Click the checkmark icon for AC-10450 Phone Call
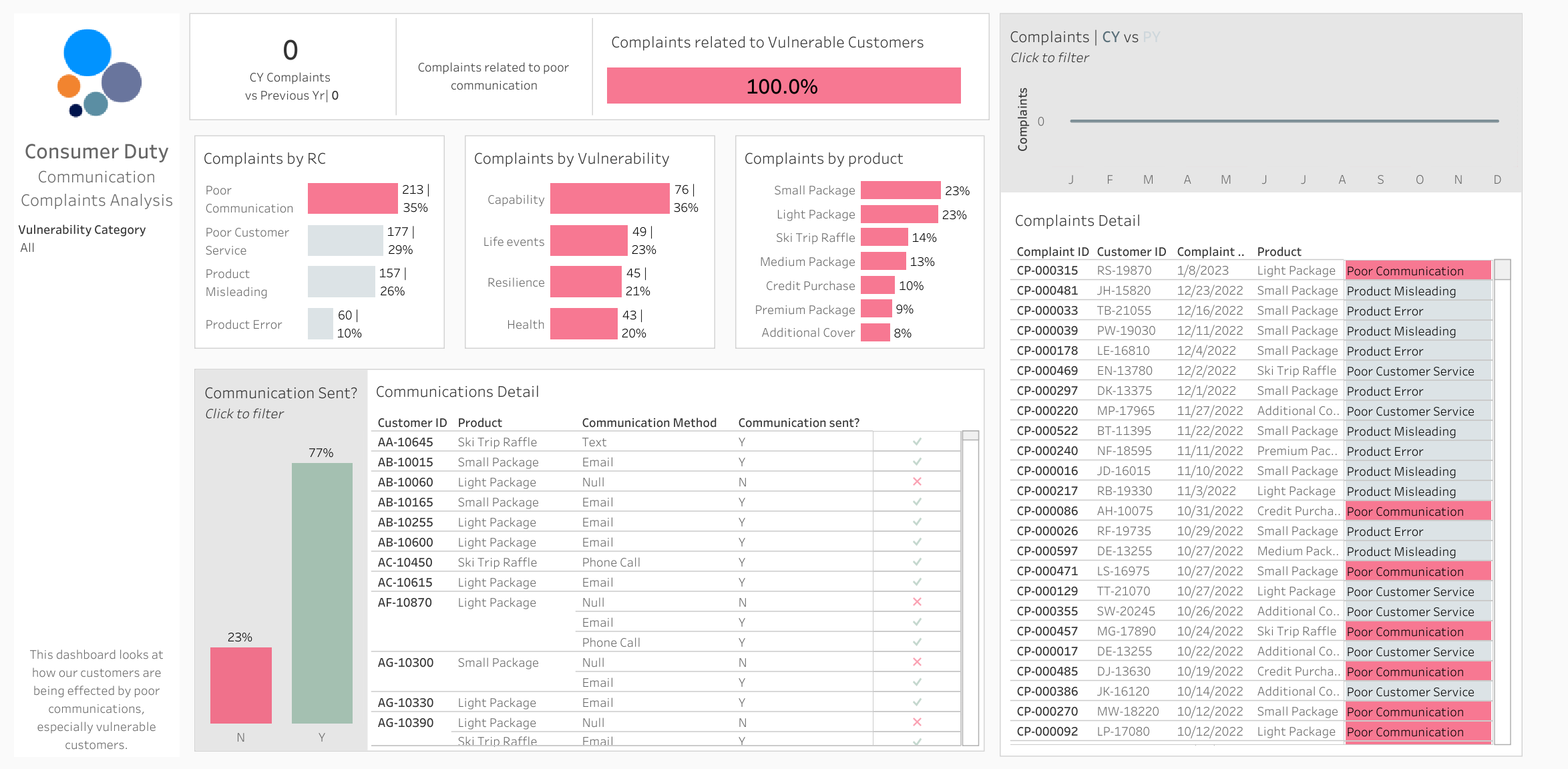Viewport: 1568px width, 769px height. point(917,562)
